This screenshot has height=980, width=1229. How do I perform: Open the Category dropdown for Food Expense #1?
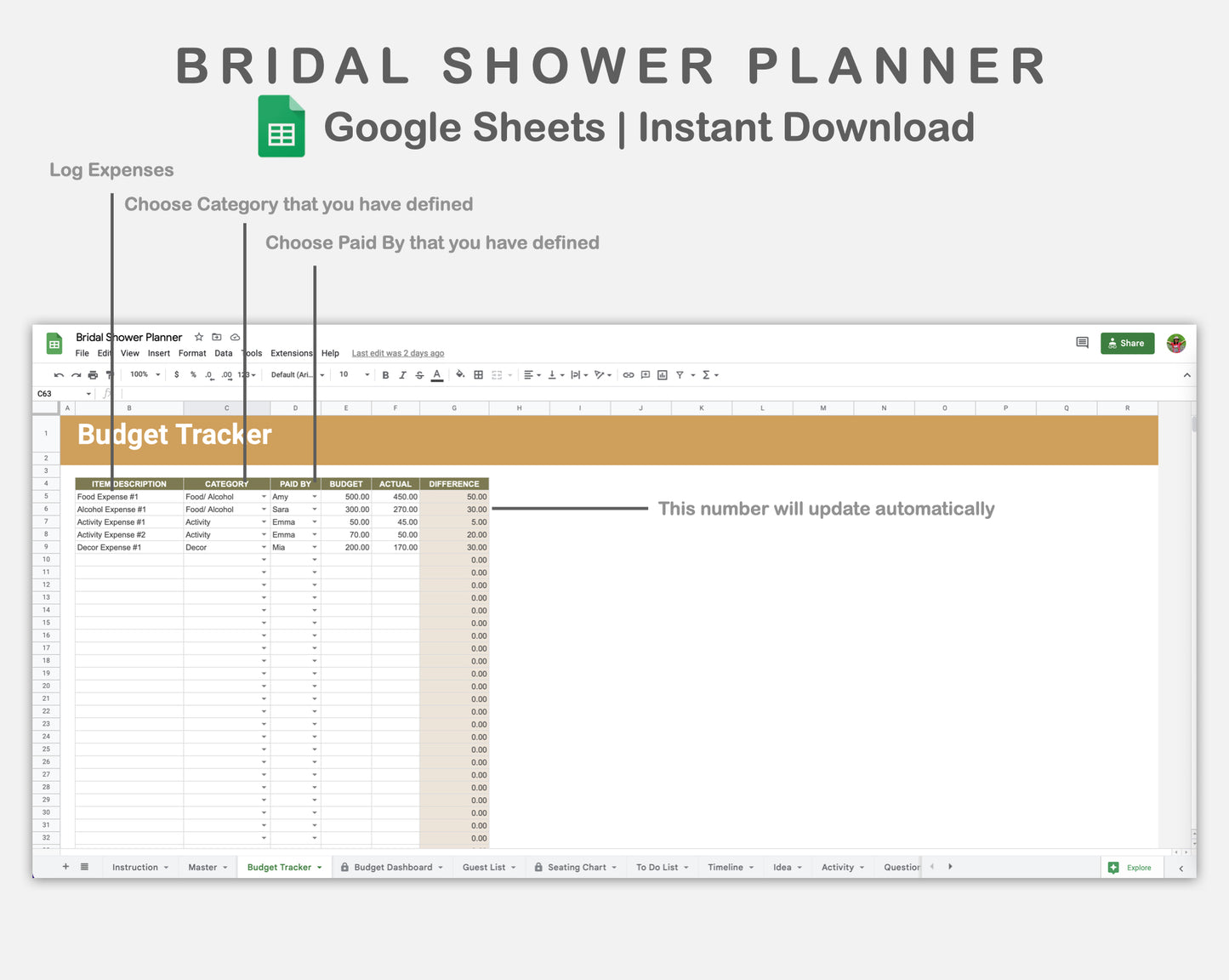263,496
